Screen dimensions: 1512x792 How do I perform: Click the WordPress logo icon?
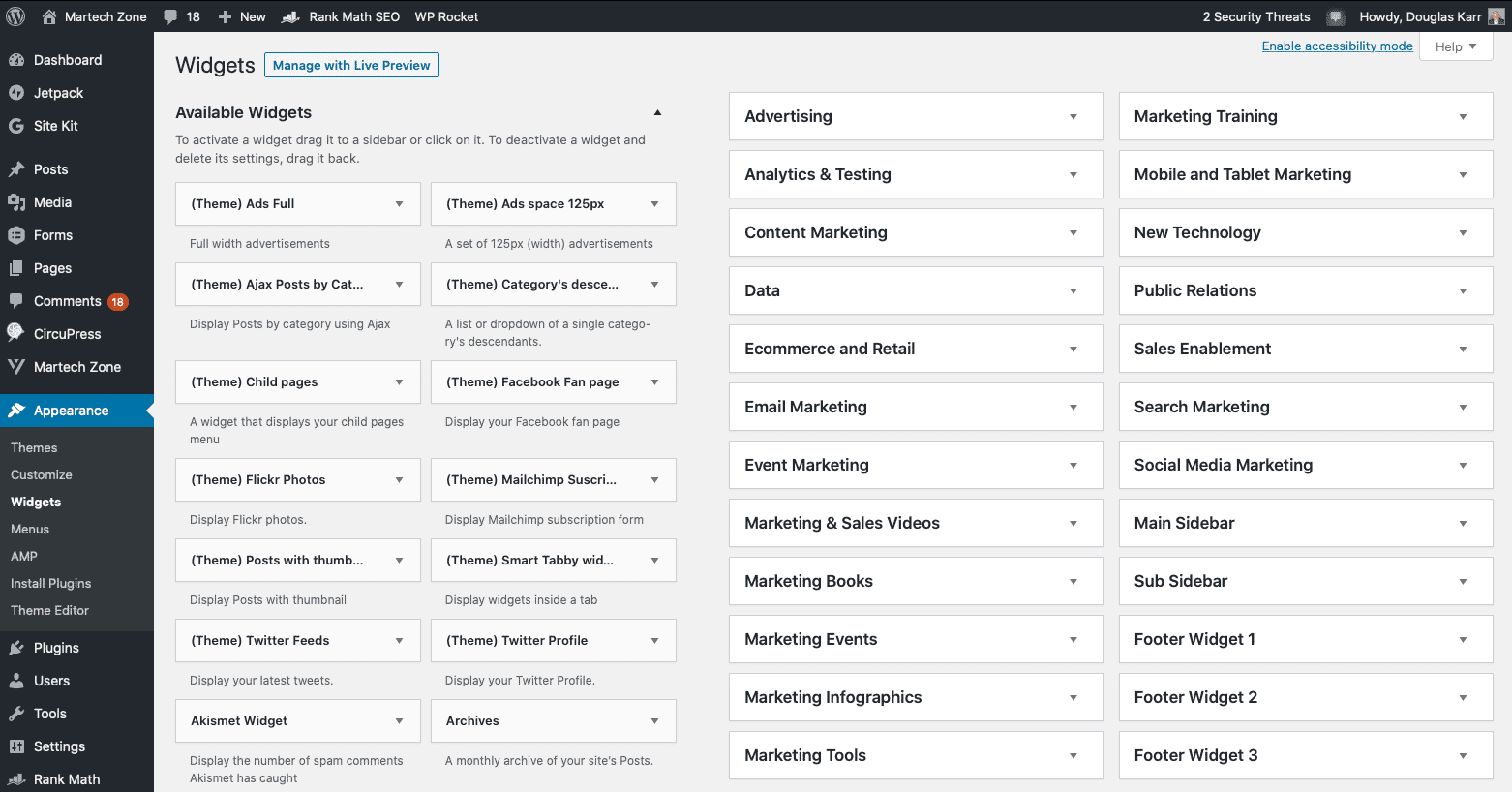(15, 16)
